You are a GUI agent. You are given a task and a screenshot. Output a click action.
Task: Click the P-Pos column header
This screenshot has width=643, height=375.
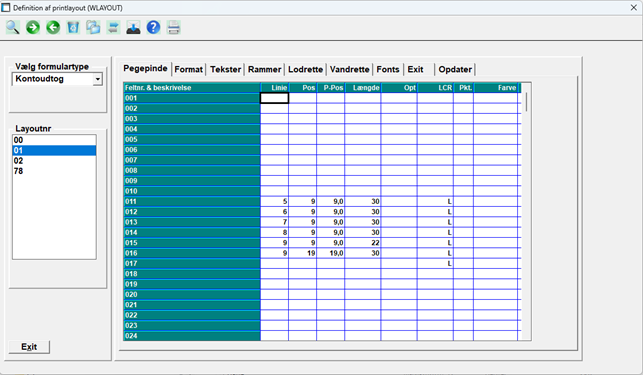331,88
